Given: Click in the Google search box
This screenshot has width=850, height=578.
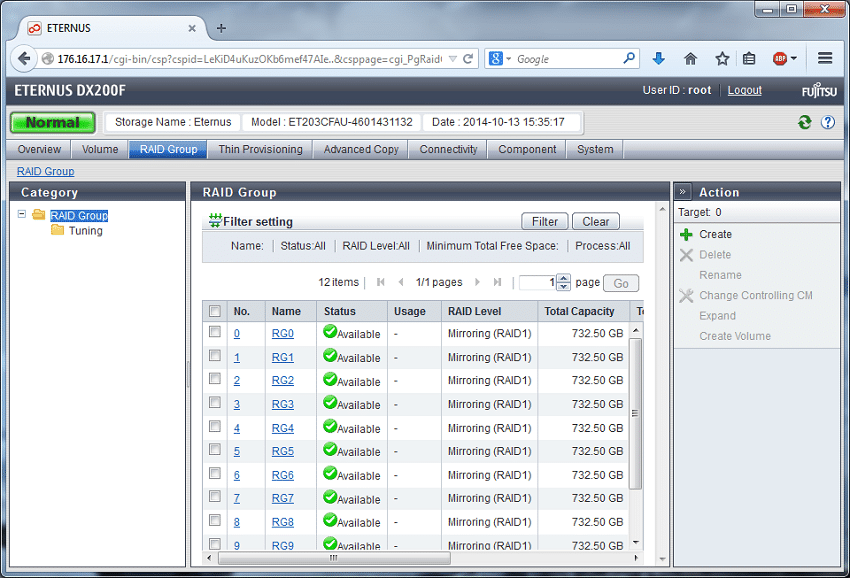Looking at the screenshot, I should [x=566, y=59].
